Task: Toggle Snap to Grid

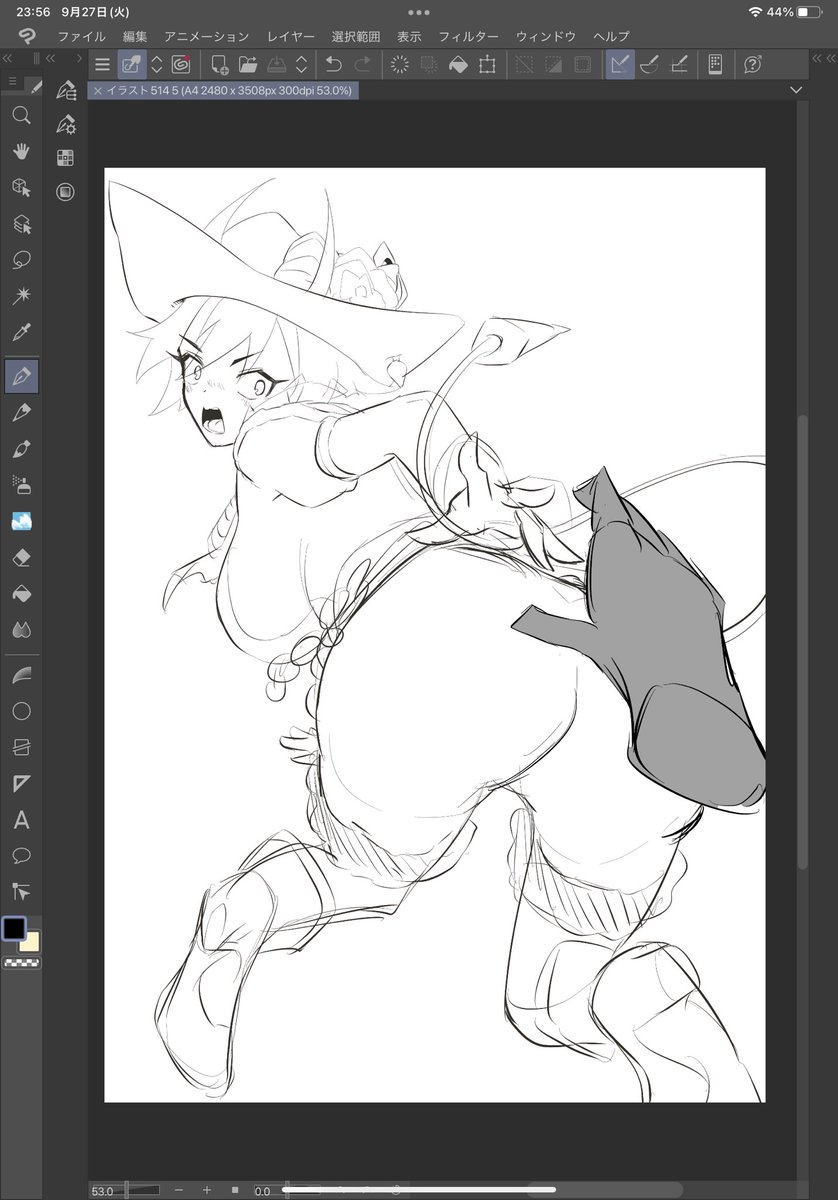Action: tap(678, 65)
